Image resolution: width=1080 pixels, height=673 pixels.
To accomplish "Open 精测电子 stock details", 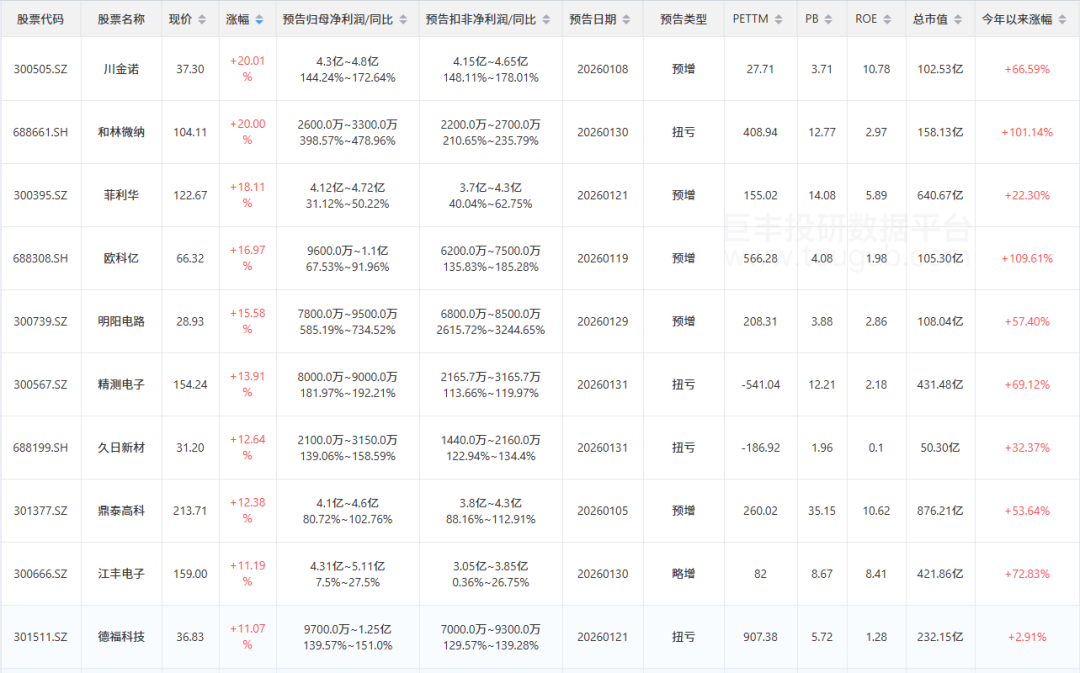I will pyautogui.click(x=121, y=384).
